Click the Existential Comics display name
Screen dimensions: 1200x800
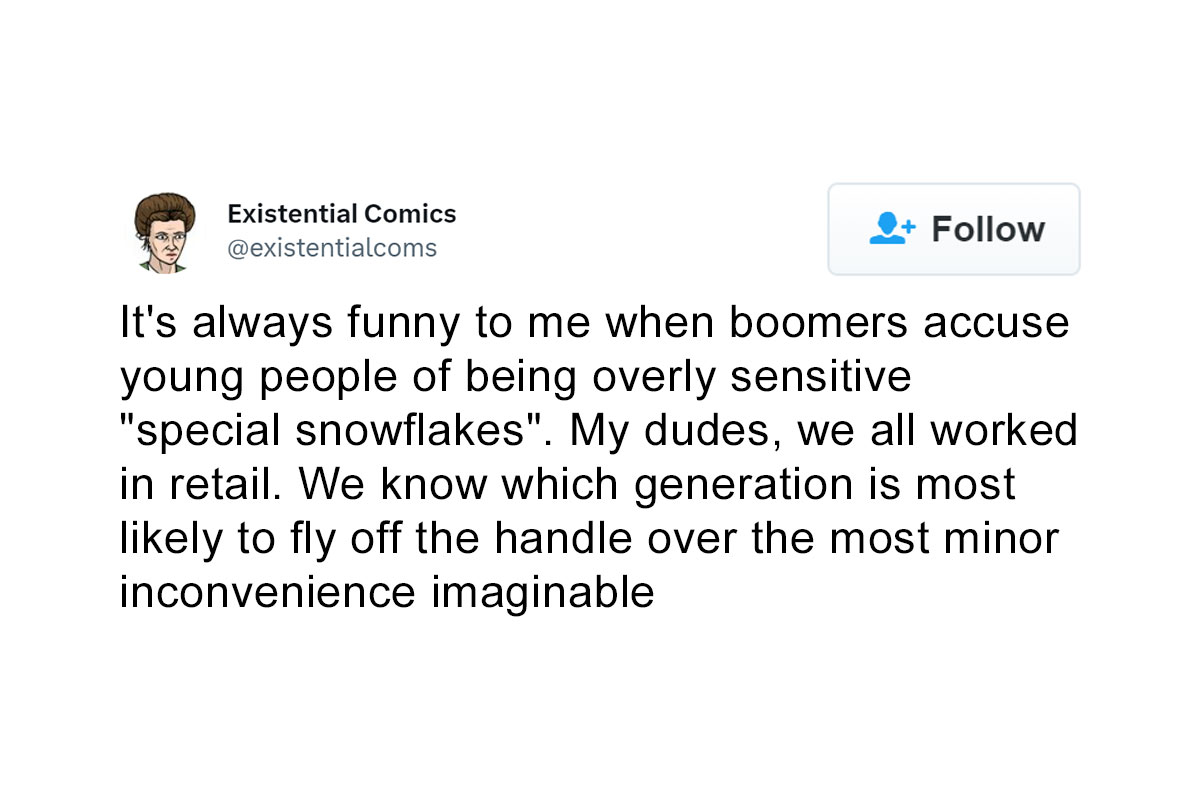tap(343, 213)
